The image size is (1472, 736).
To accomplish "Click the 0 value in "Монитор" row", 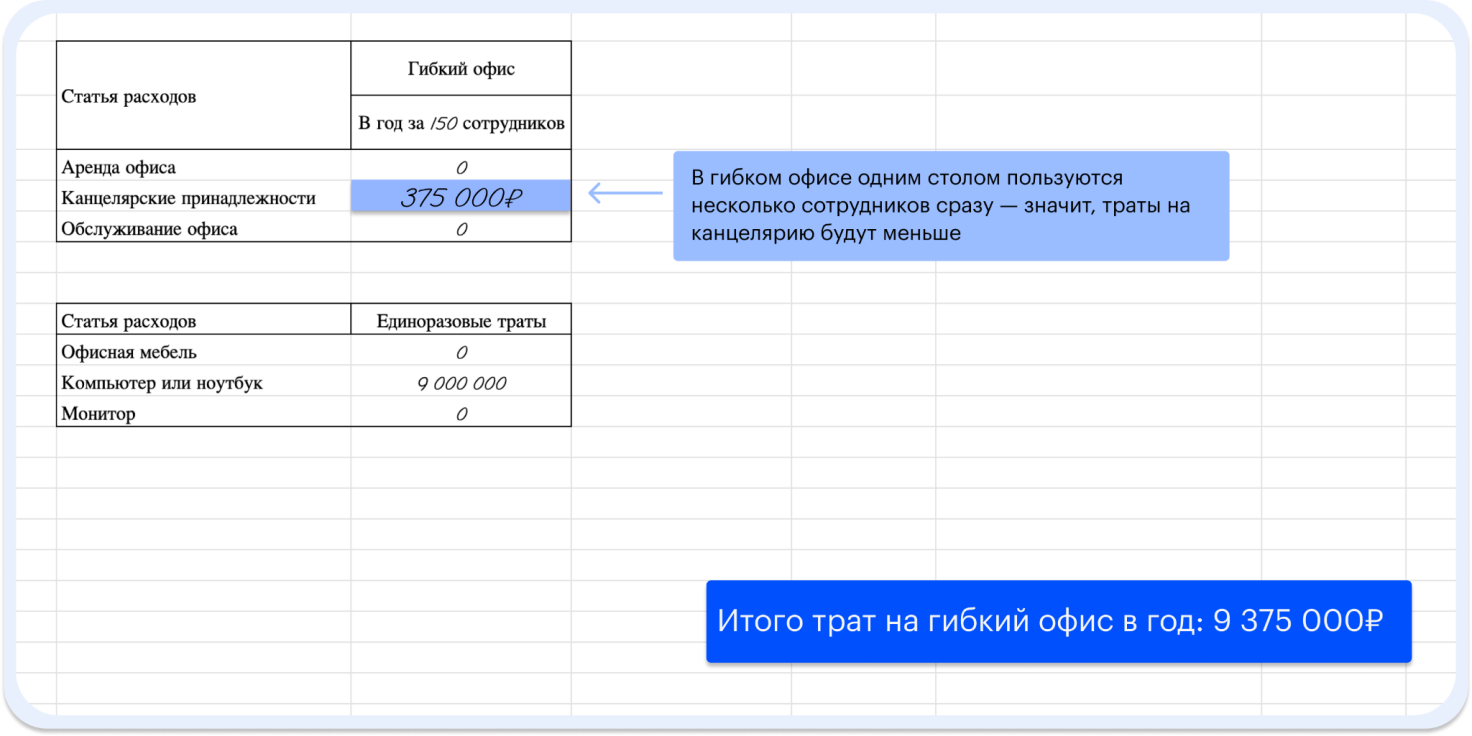I will click(461, 413).
